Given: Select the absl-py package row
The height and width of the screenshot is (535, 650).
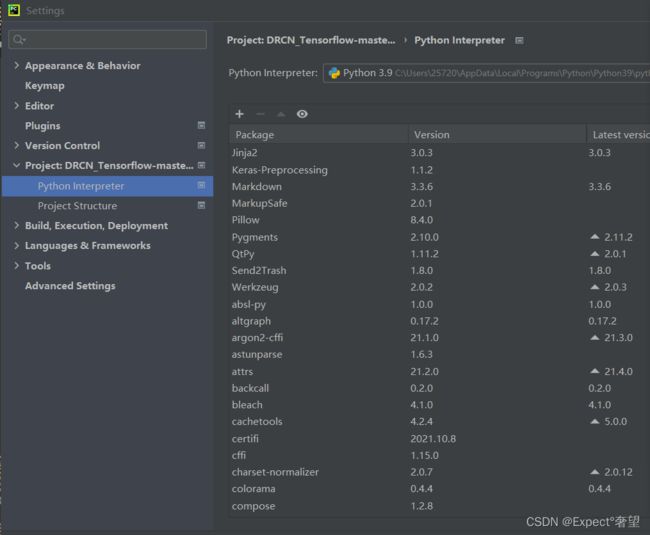Looking at the screenshot, I should coord(439,304).
